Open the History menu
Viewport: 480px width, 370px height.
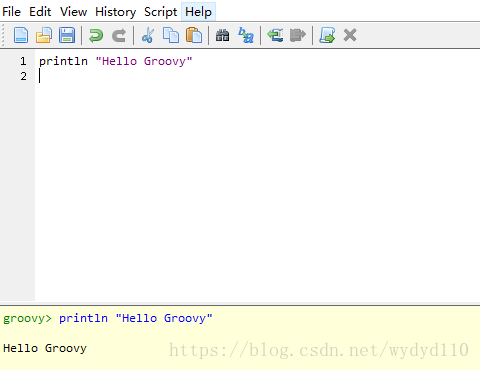tap(116, 12)
